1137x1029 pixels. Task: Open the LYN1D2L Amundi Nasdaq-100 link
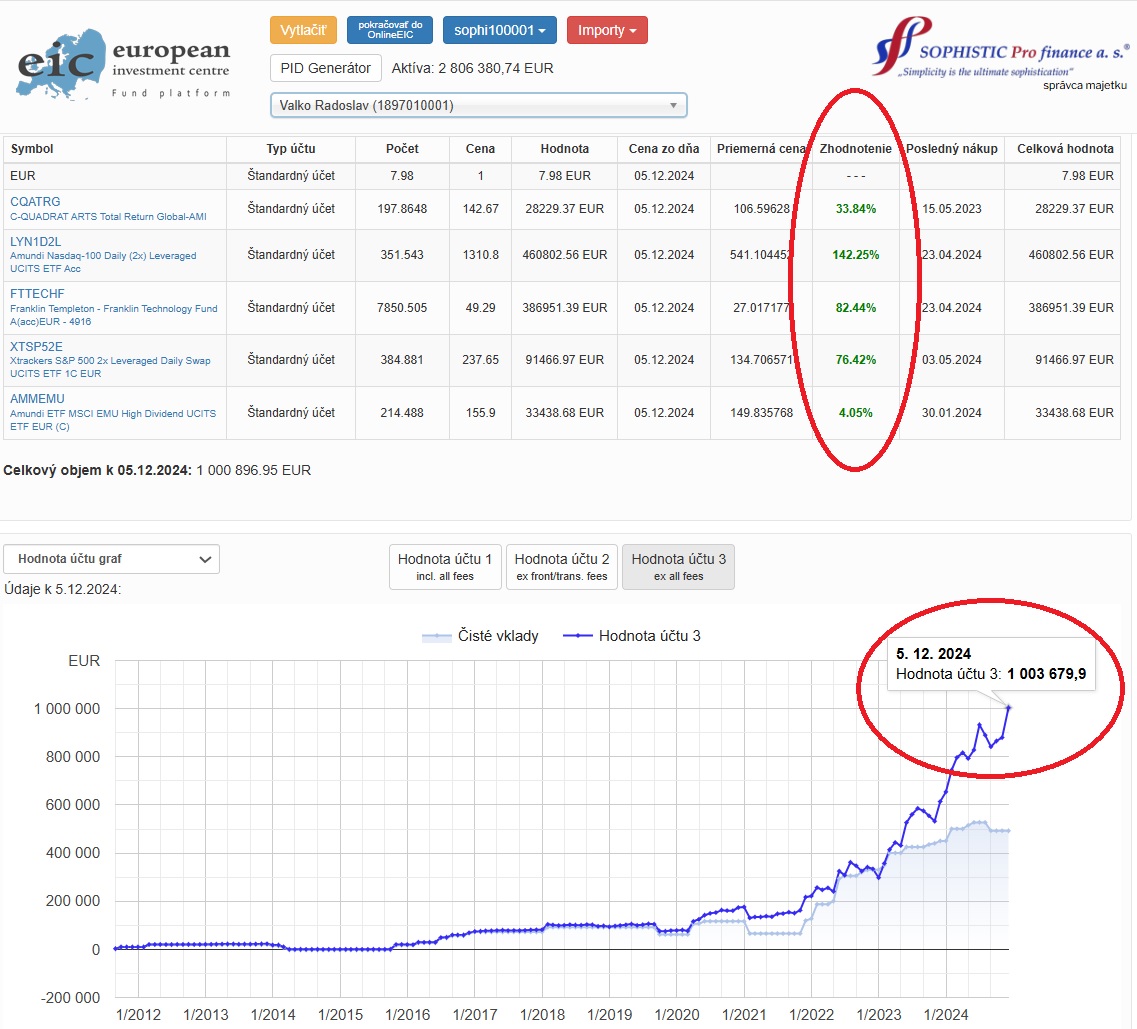click(36, 241)
